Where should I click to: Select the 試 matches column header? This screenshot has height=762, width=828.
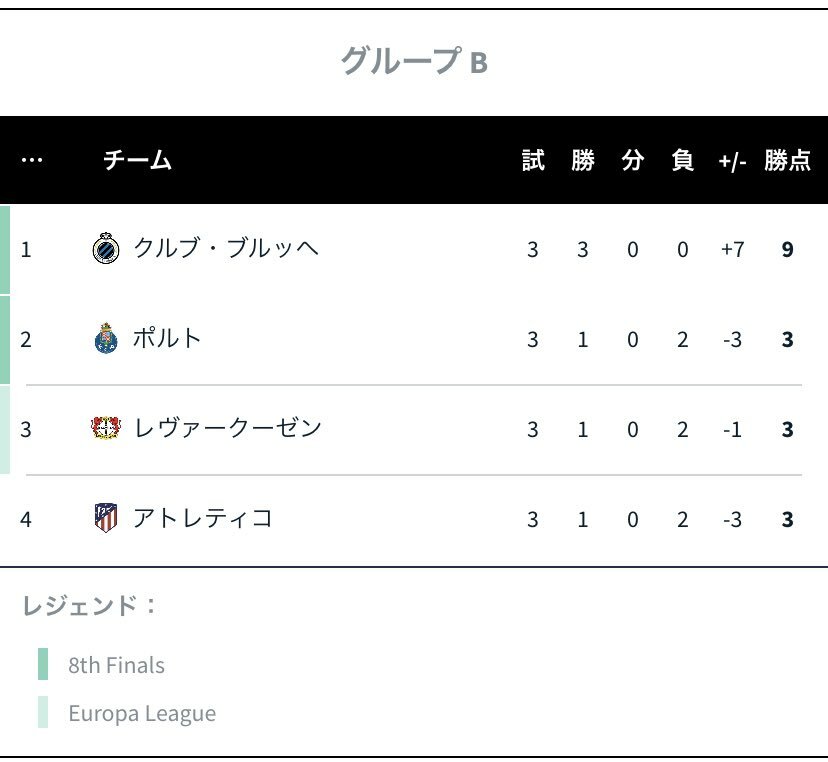coord(533,160)
